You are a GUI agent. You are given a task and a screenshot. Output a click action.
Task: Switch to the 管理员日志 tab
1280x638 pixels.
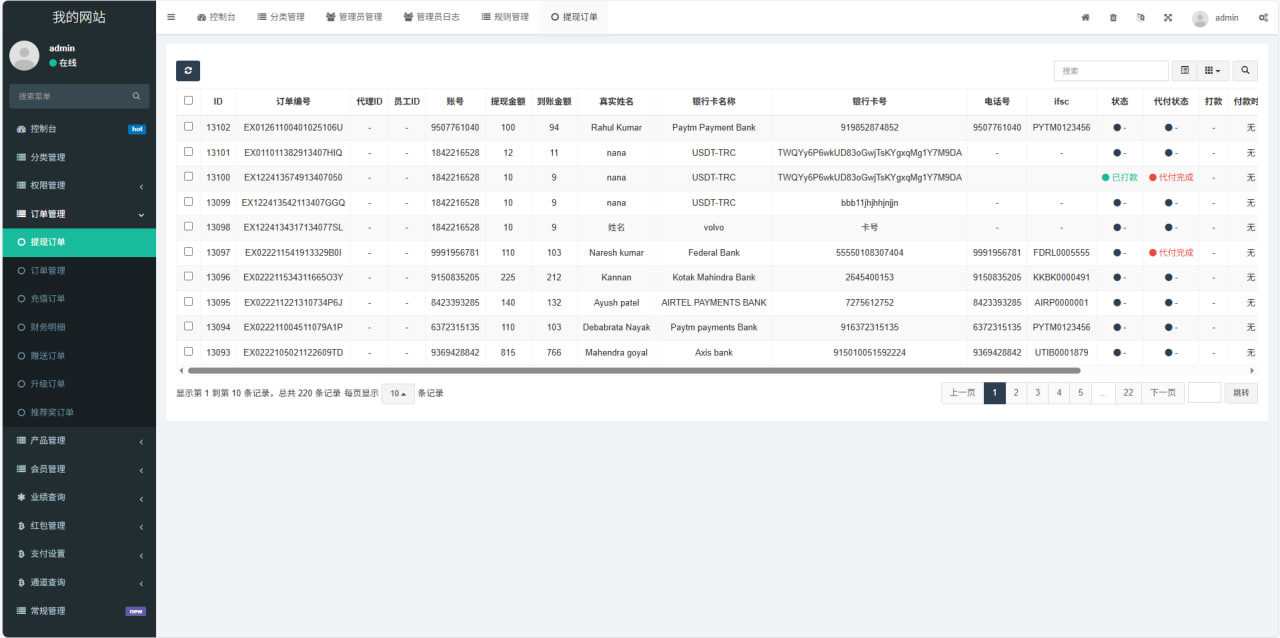(432, 17)
